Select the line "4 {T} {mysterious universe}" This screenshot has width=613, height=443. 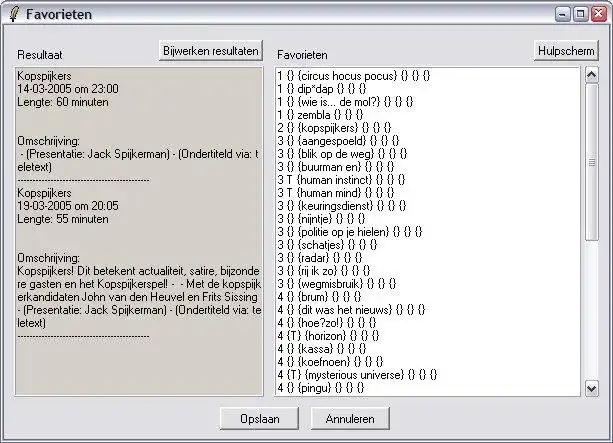(x=357, y=375)
